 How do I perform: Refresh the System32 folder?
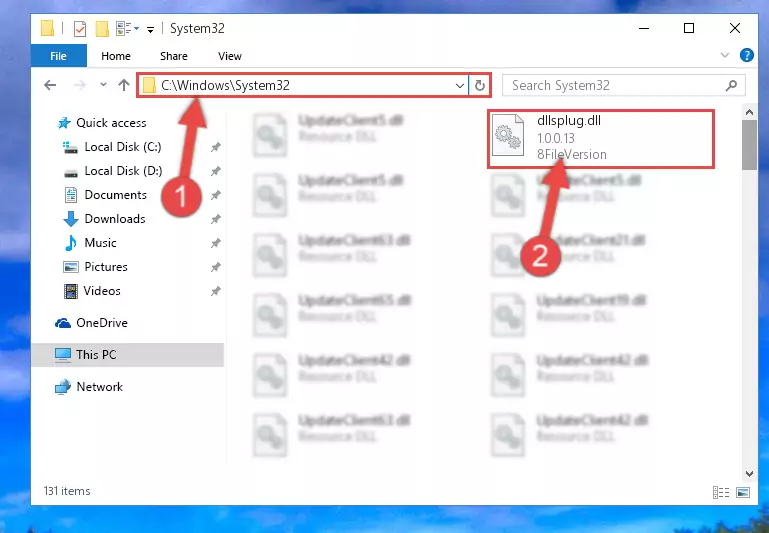(x=480, y=86)
